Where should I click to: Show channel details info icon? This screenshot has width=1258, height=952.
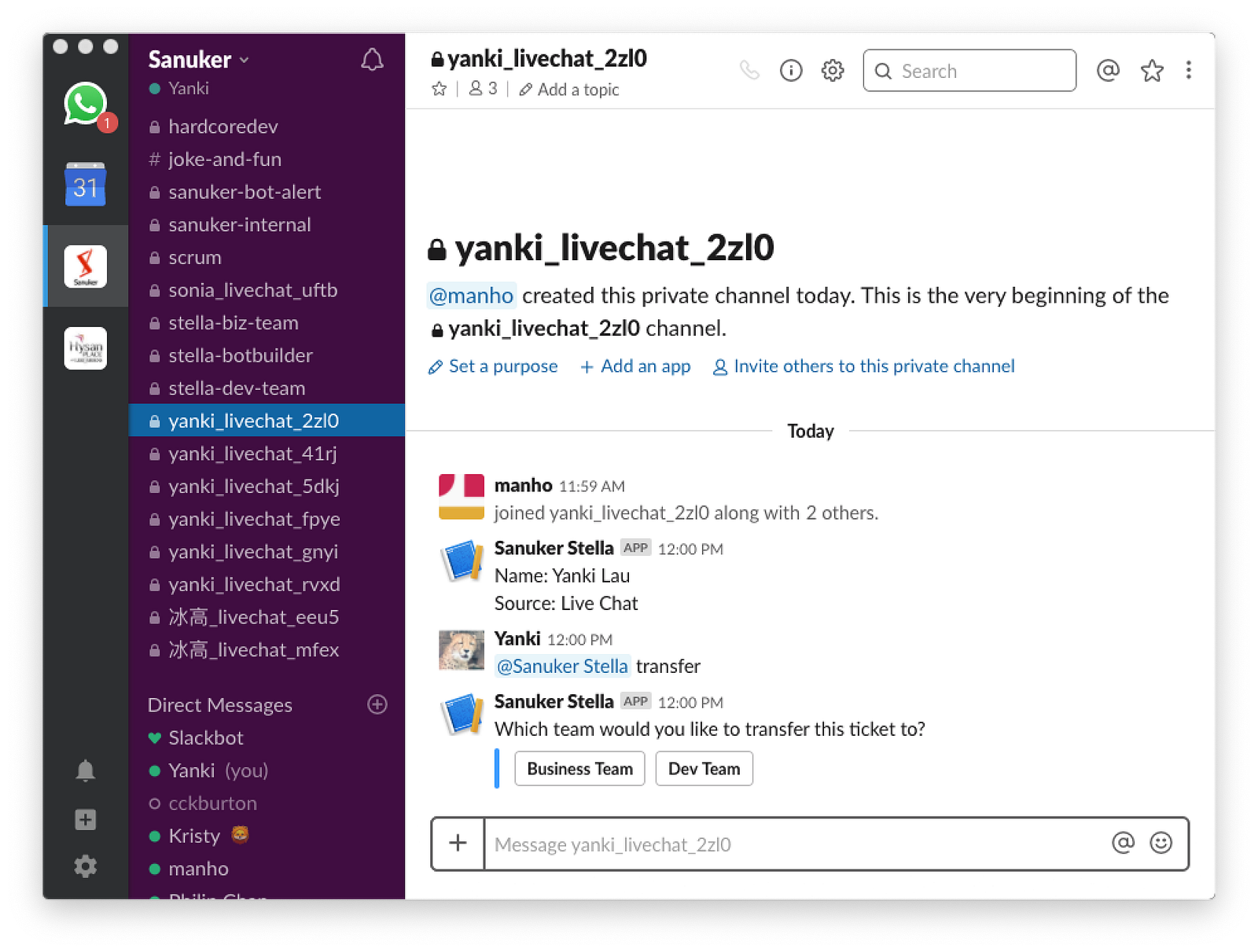coord(791,71)
